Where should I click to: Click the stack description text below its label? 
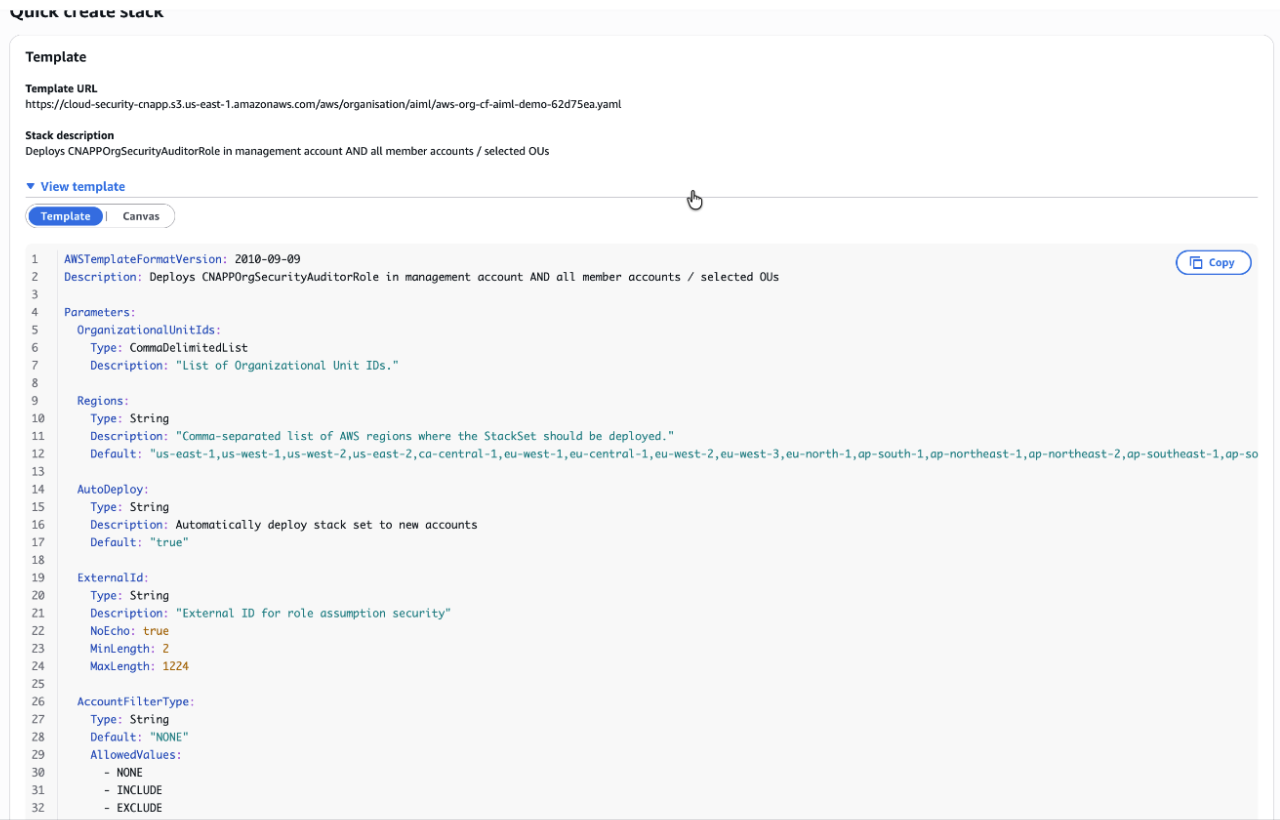tap(287, 151)
